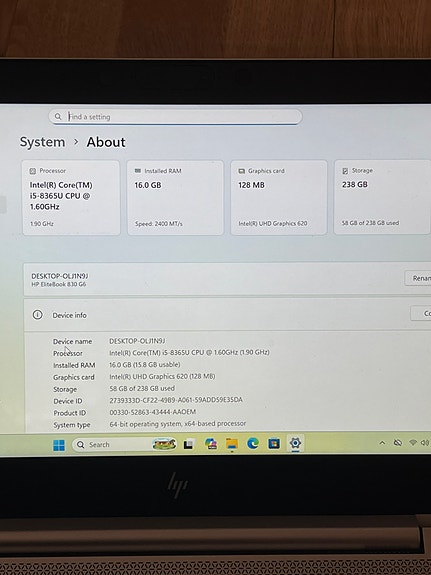The width and height of the screenshot is (431, 575).
Task: Open the Storage 238 GB card
Action: tap(382, 197)
